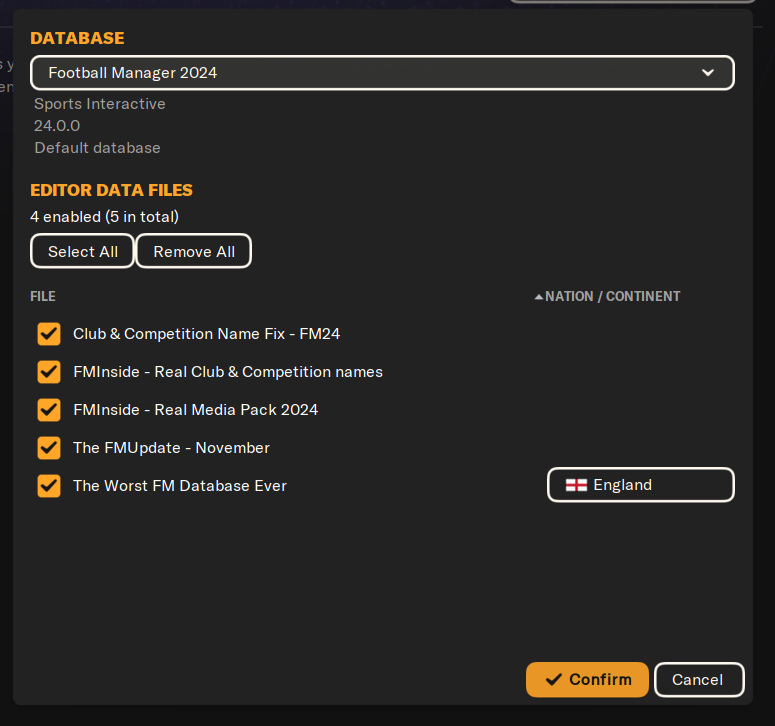The image size is (775, 726).
Task: Sort by the NATION / CONTINENT column header
Action: (x=612, y=297)
